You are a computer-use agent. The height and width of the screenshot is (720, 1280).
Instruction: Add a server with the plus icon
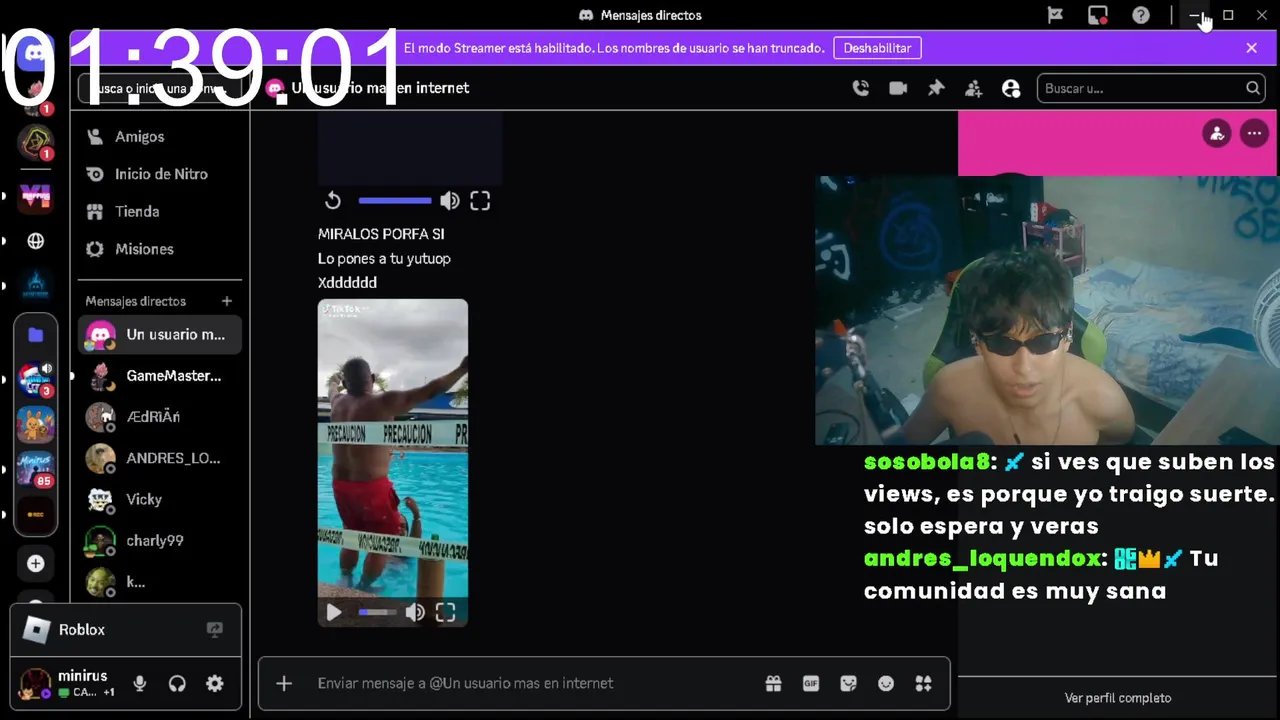pos(35,564)
